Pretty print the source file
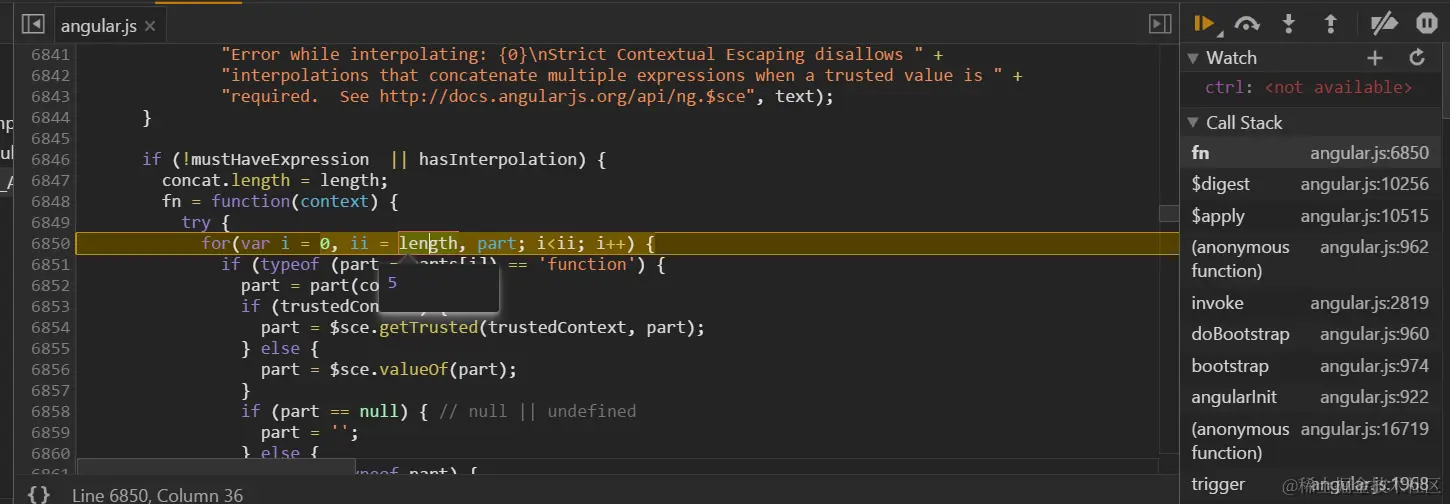Image resolution: width=1450 pixels, height=504 pixels. (x=39, y=494)
